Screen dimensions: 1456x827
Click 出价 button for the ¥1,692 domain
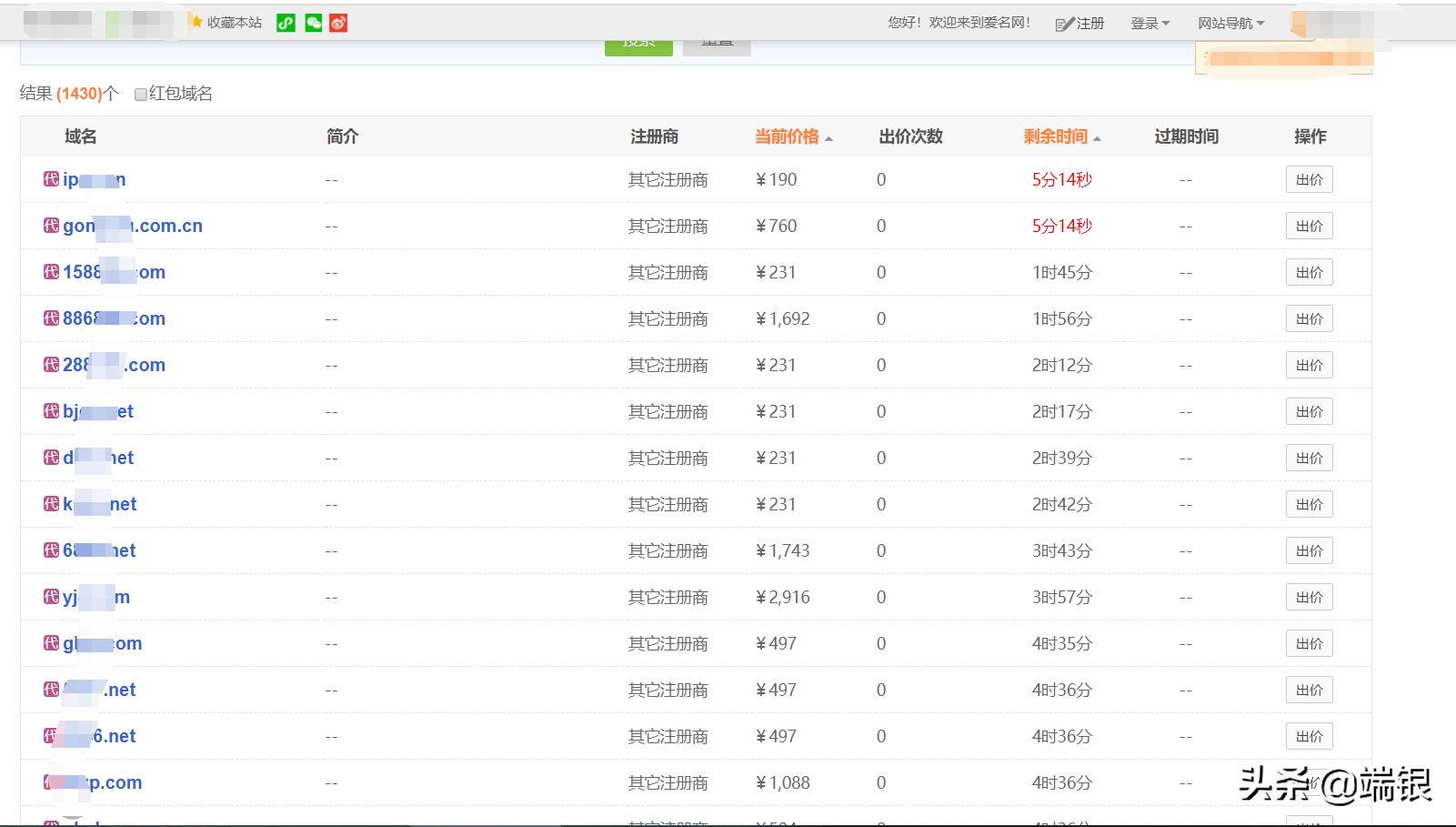1309,318
